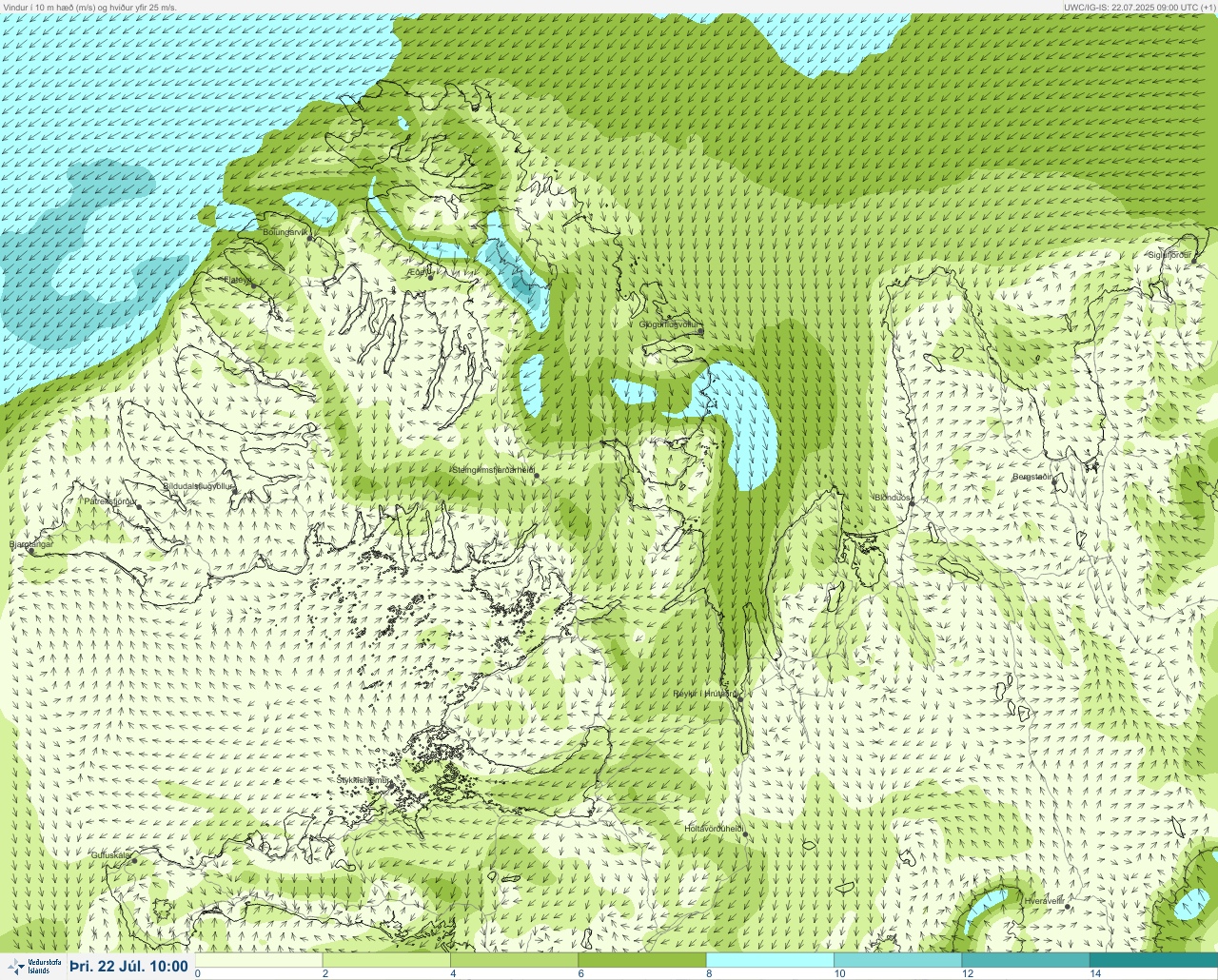Click the Reykir í Hrútafirði station label
Screen dimensions: 1218x980
pos(705,694)
